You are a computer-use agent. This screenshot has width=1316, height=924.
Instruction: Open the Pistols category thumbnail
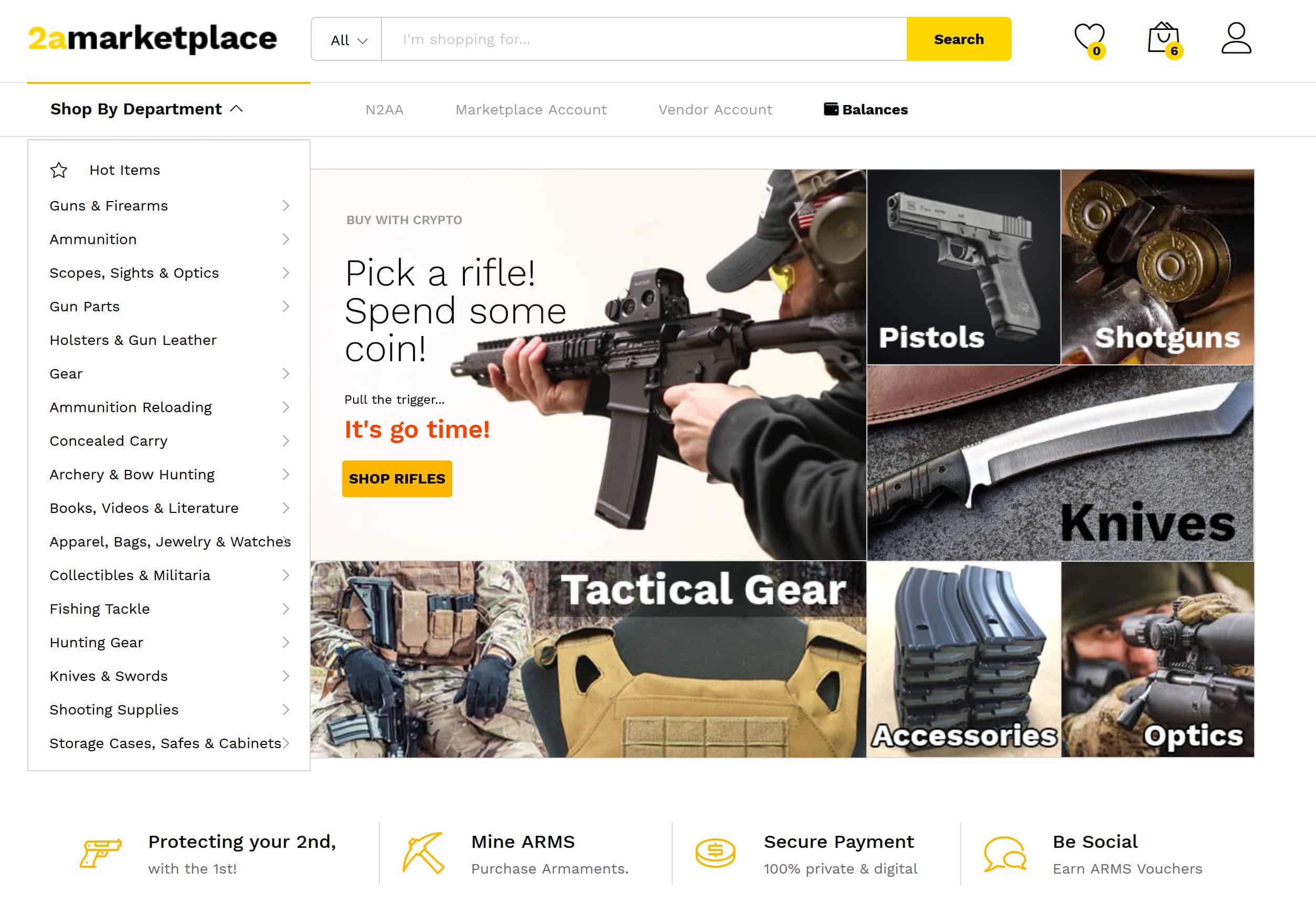963,267
